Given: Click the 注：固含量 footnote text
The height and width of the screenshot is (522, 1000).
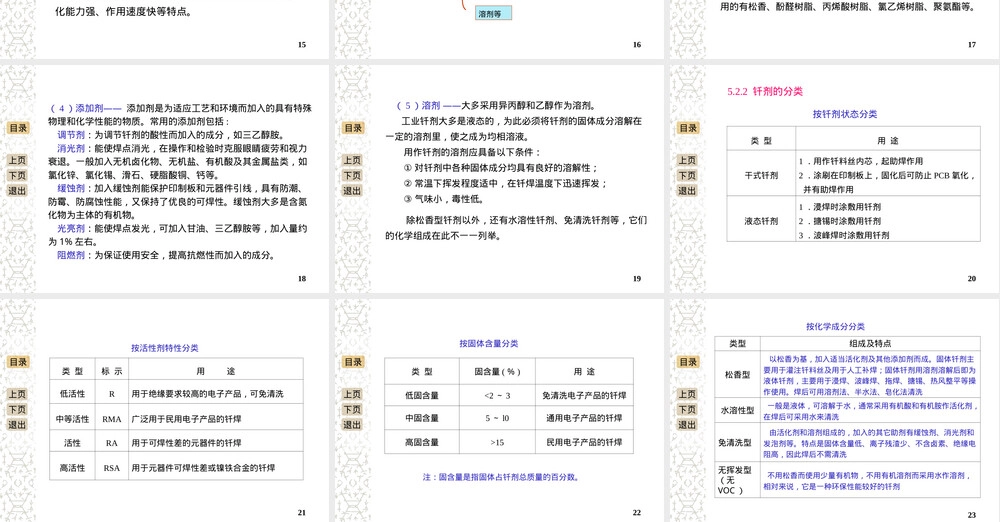Looking at the screenshot, I should click(501, 477).
